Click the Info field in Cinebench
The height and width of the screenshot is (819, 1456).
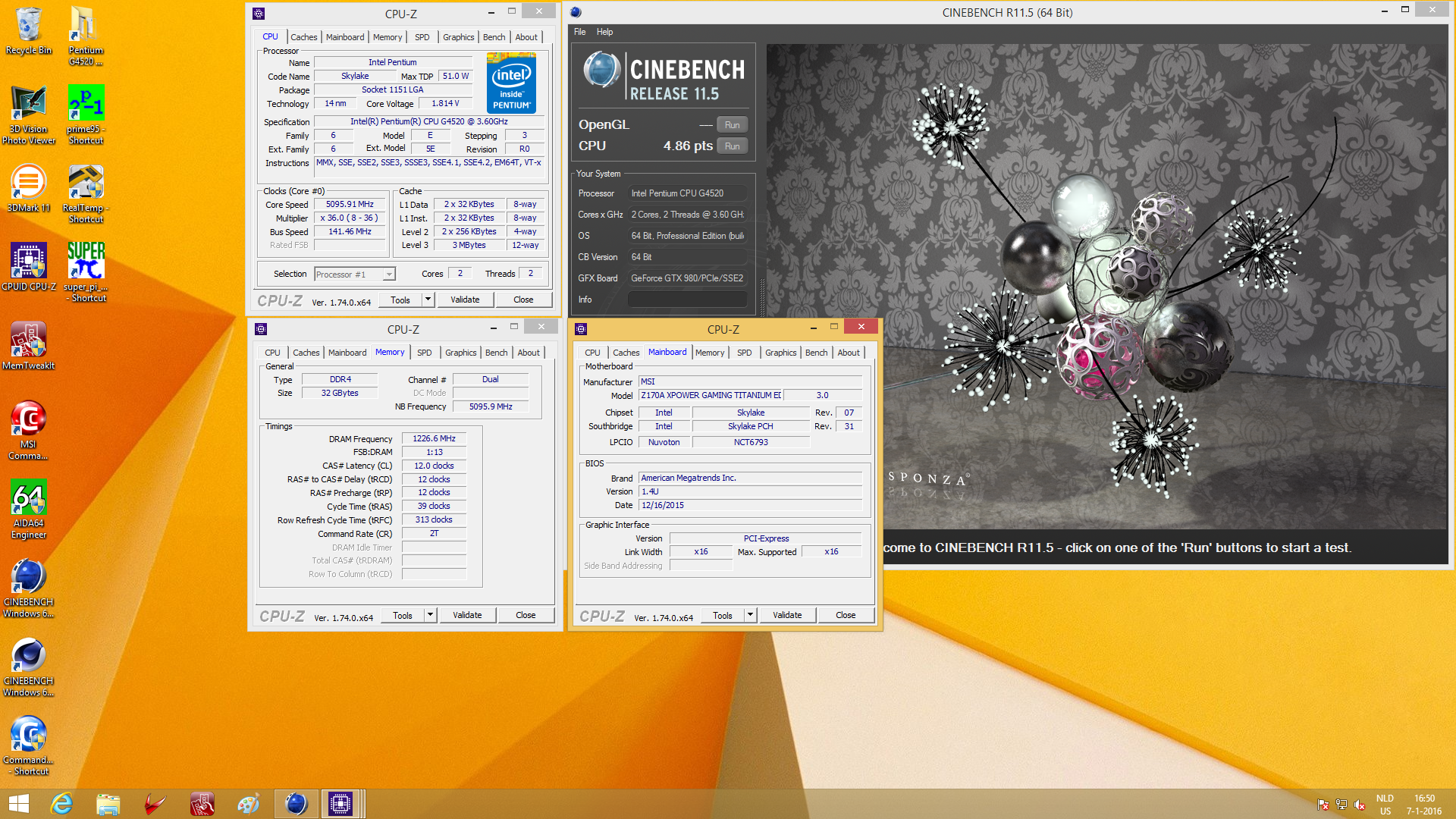coord(687,300)
